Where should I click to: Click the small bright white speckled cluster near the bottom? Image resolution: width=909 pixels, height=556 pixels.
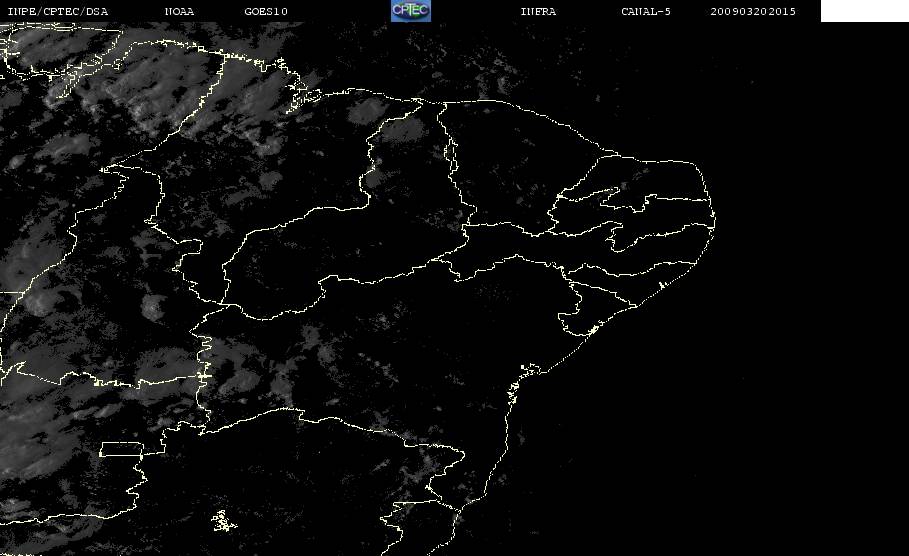(223, 521)
